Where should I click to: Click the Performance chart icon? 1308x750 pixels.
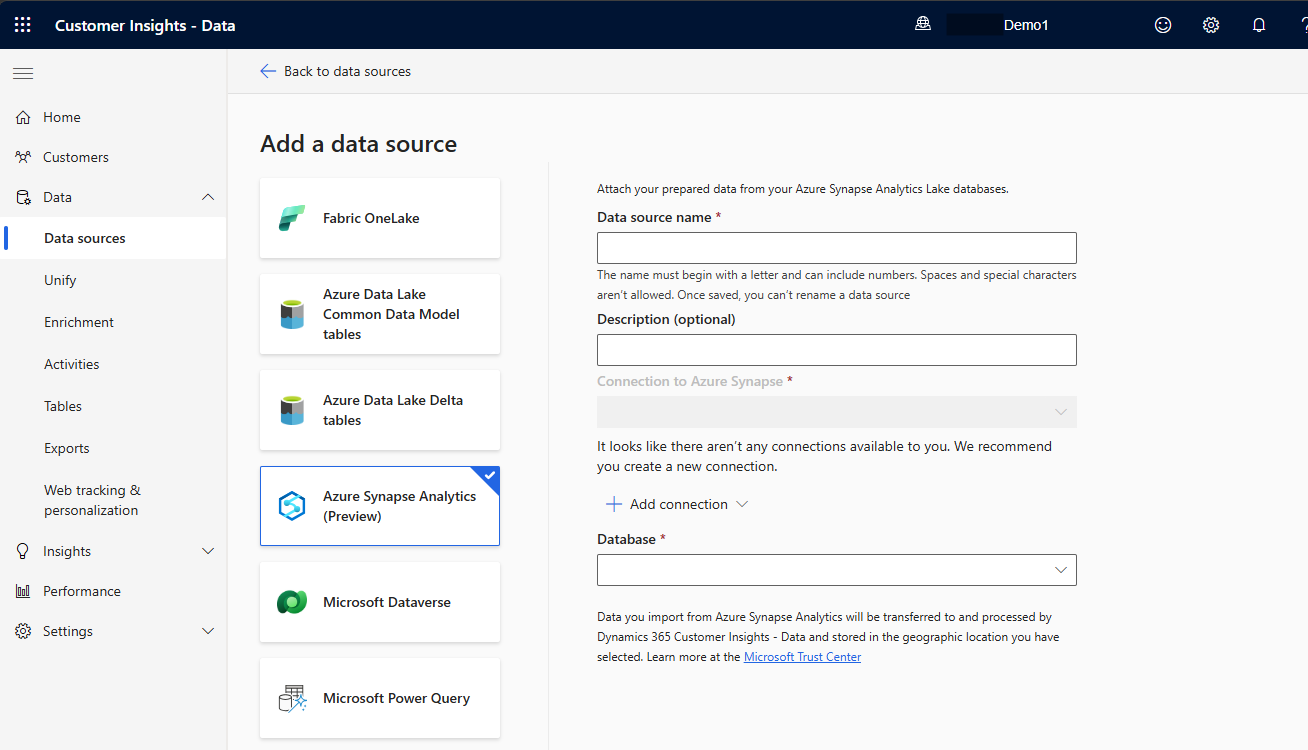click(x=23, y=591)
